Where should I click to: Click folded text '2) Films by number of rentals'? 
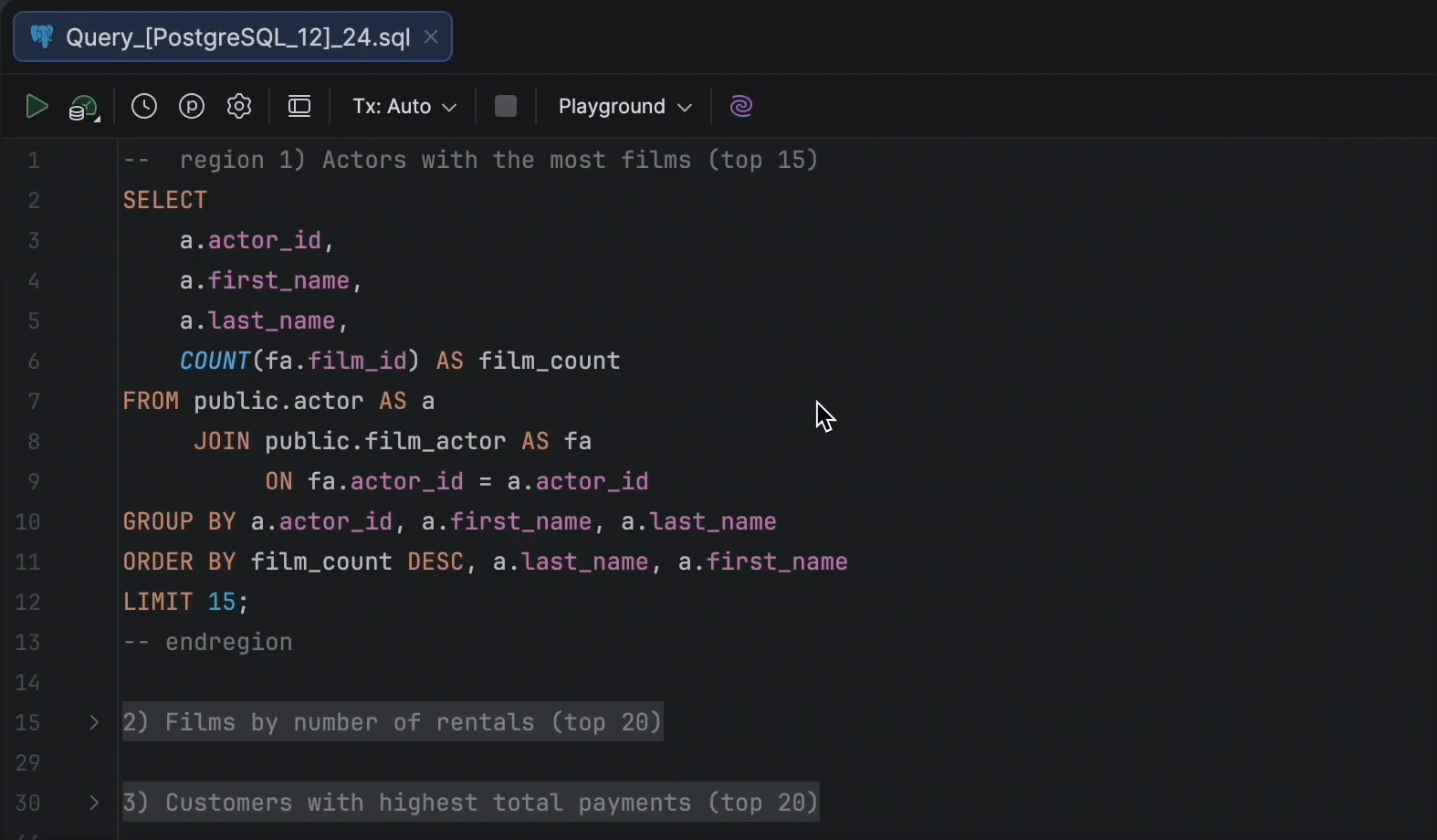click(393, 723)
